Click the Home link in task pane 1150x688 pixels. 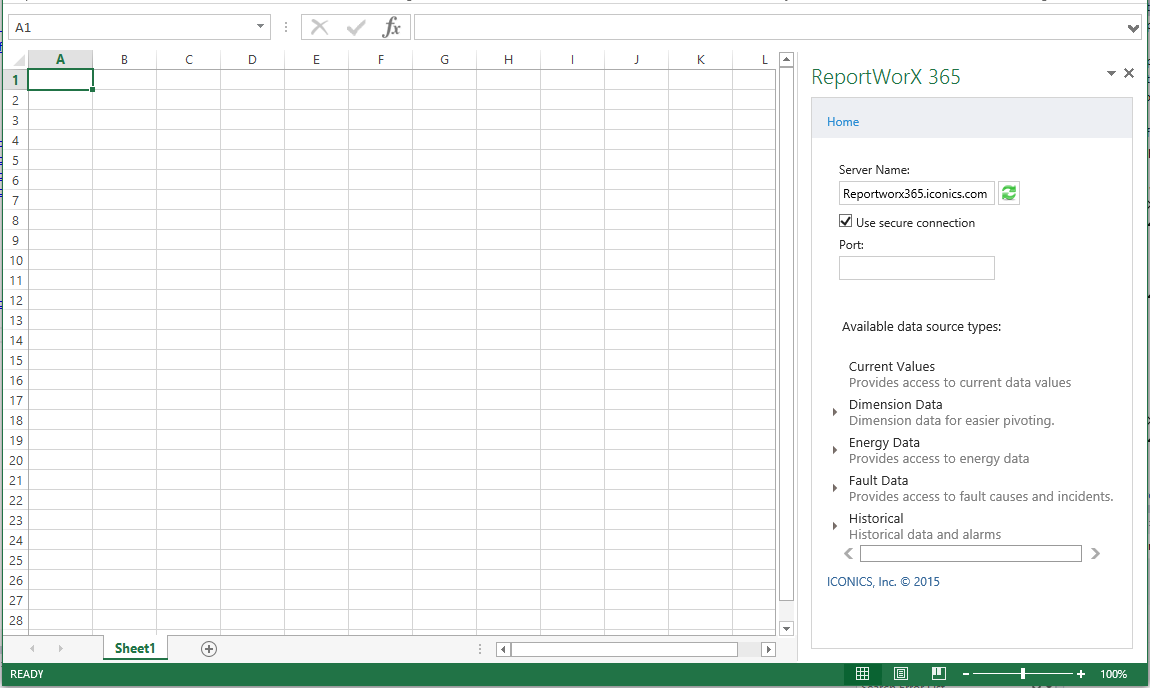[843, 122]
